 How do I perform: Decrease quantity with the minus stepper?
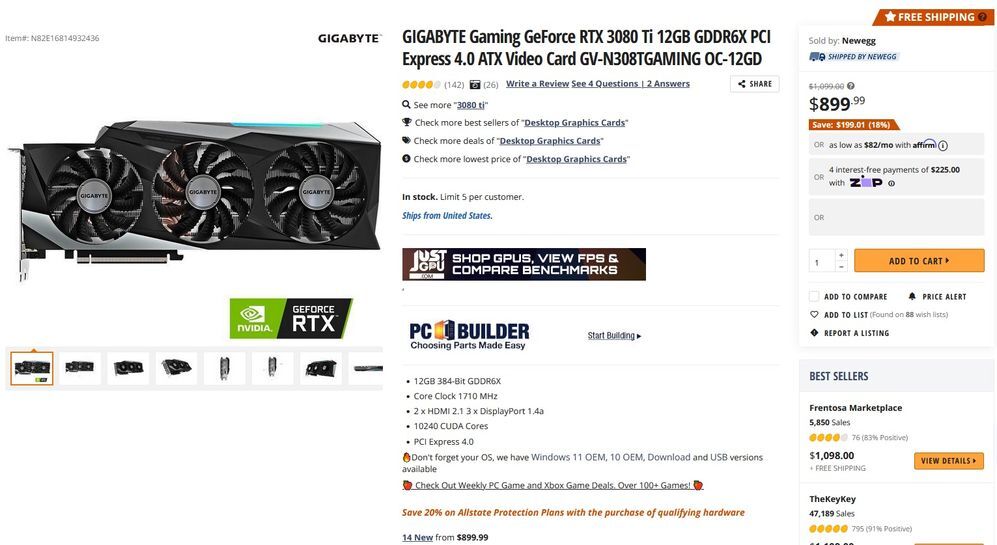coord(841,266)
